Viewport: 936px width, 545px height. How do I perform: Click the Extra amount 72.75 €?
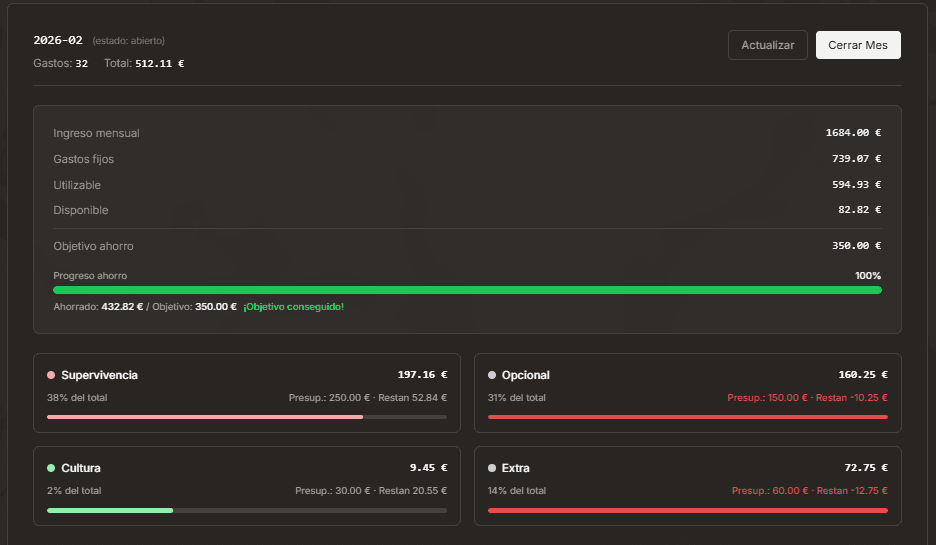(865, 468)
